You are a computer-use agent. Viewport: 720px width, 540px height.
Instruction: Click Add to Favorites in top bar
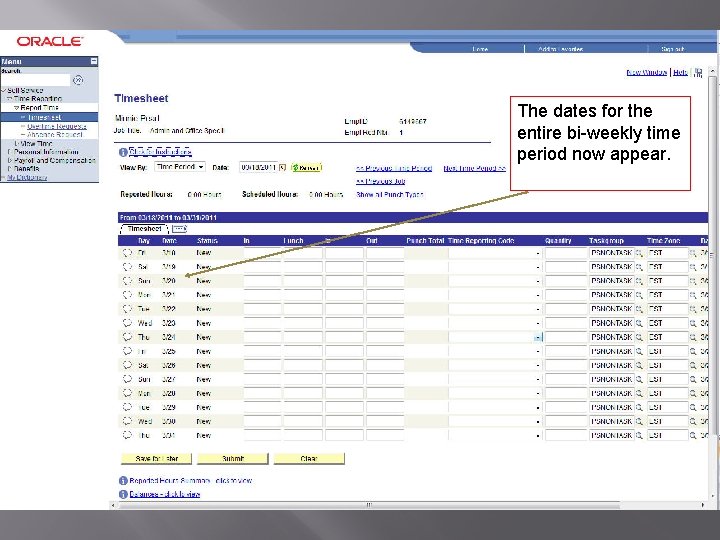(x=561, y=49)
